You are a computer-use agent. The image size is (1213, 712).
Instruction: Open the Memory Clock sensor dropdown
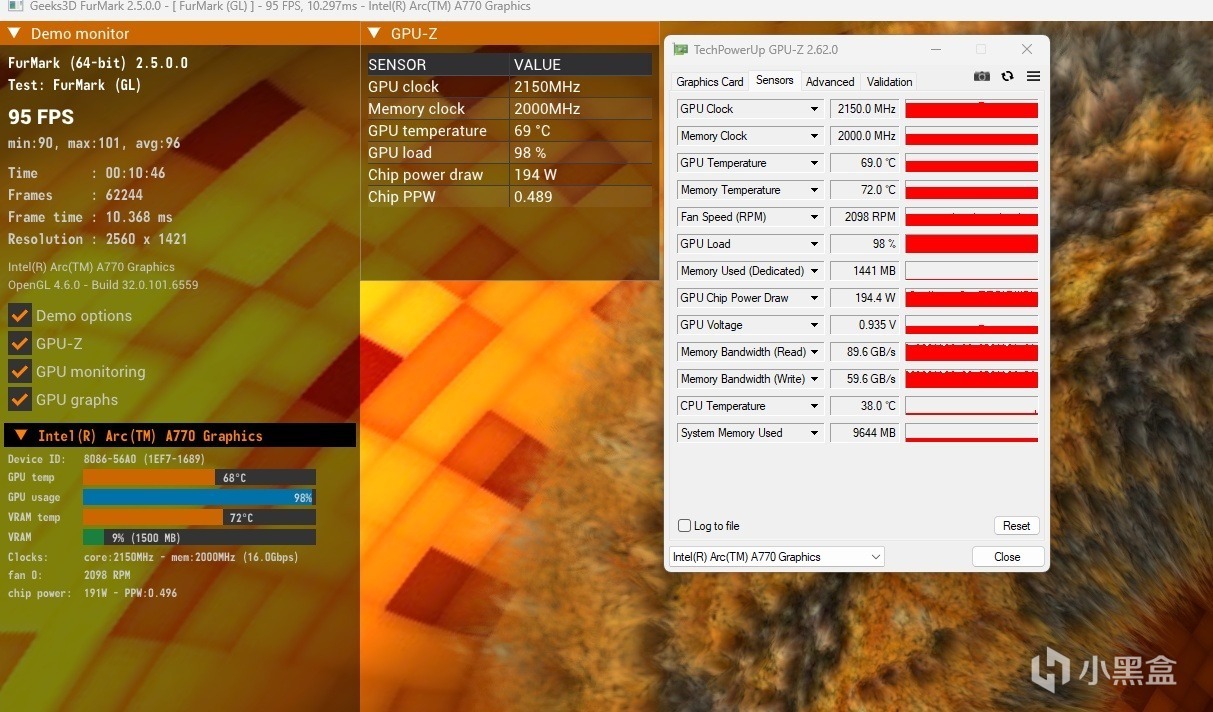(x=815, y=136)
